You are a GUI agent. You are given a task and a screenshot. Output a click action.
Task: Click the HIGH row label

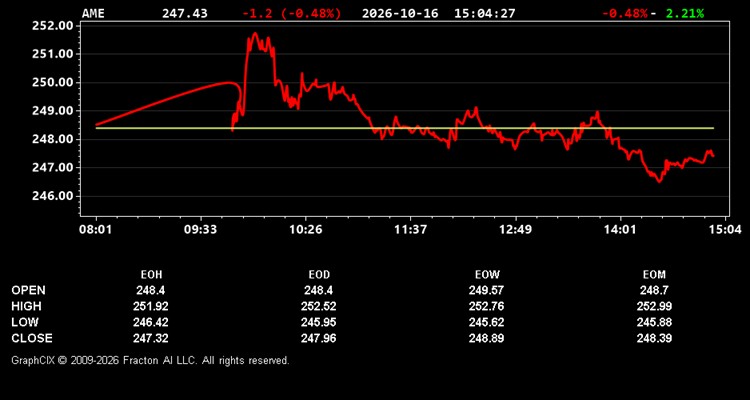(26, 306)
